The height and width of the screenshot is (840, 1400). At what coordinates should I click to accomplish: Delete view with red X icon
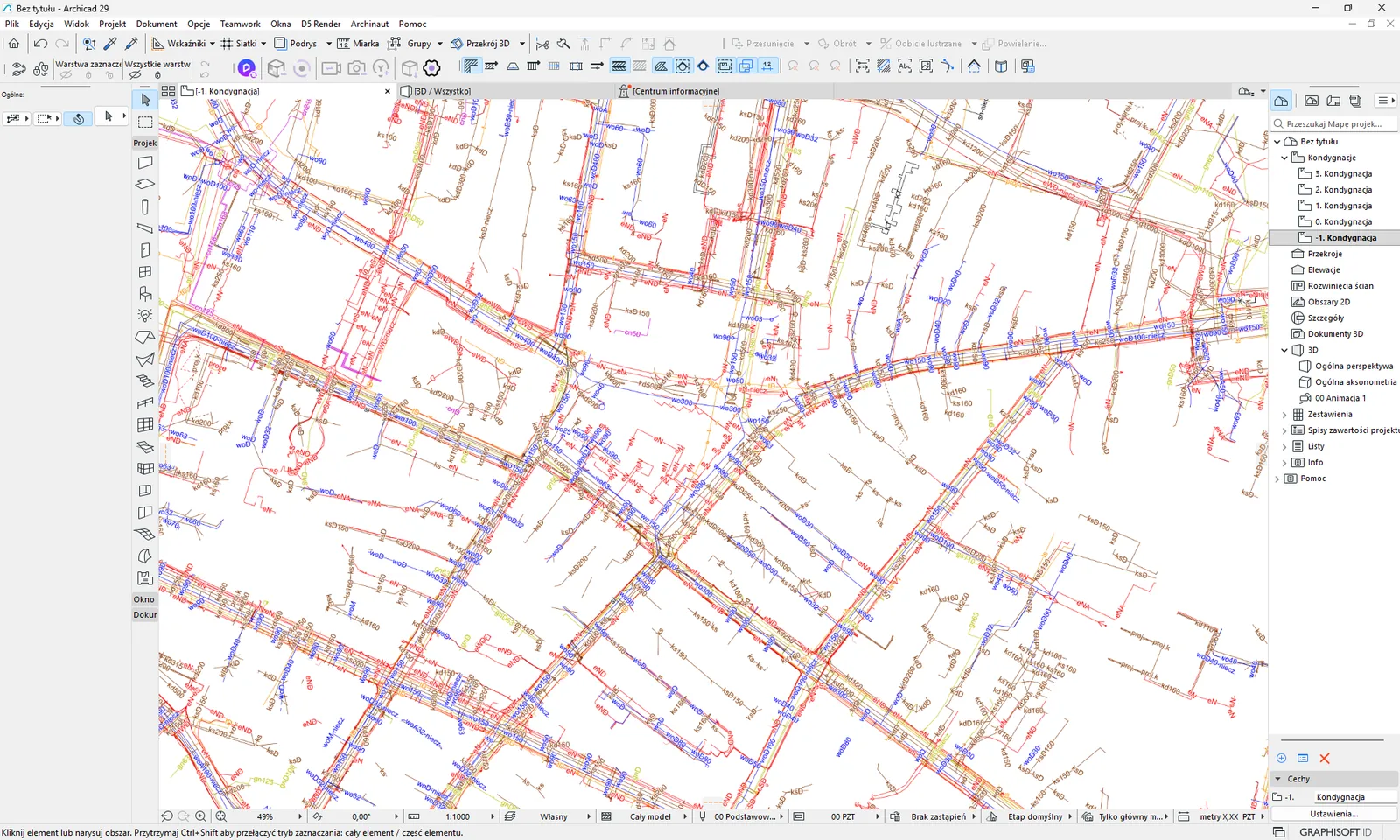1325,759
